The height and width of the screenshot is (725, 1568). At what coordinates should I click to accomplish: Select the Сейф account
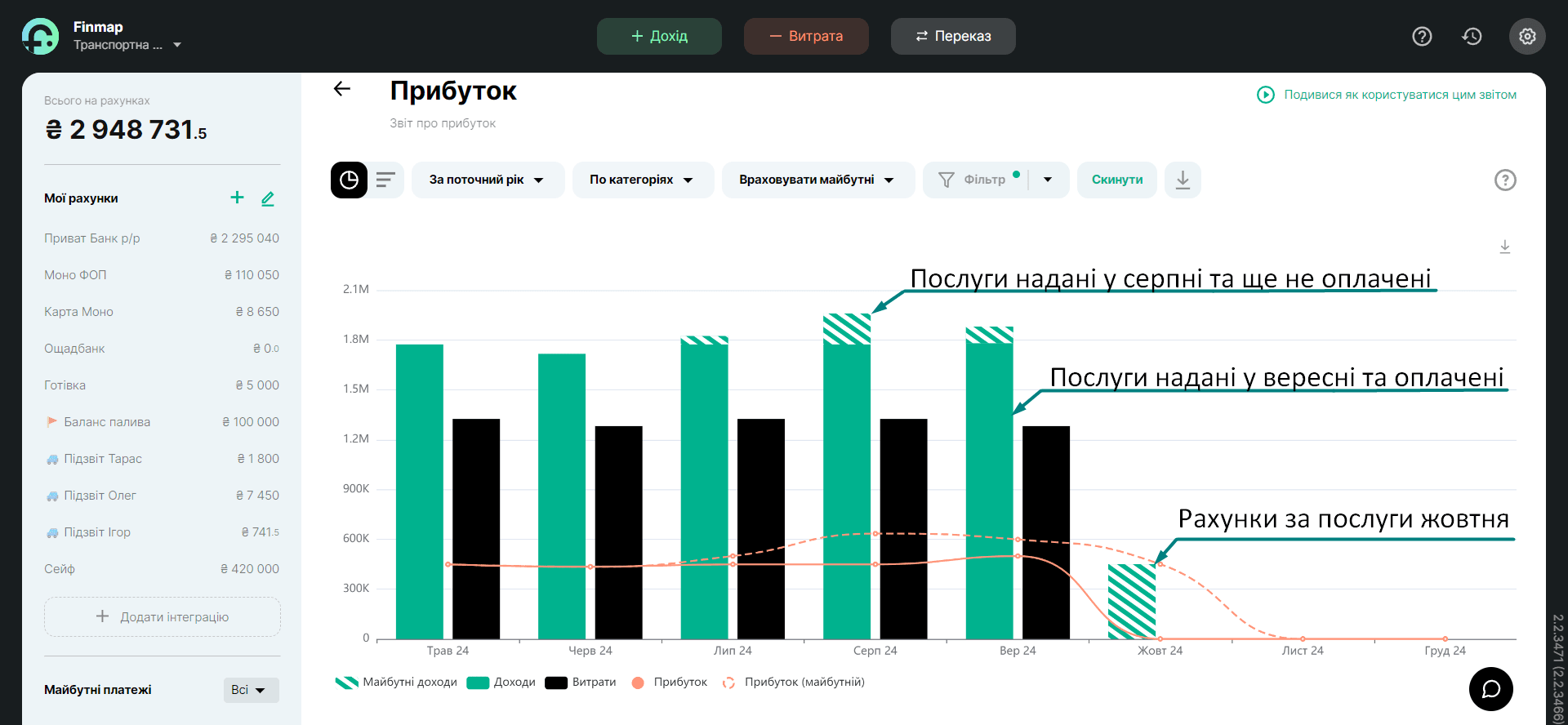pos(162,569)
